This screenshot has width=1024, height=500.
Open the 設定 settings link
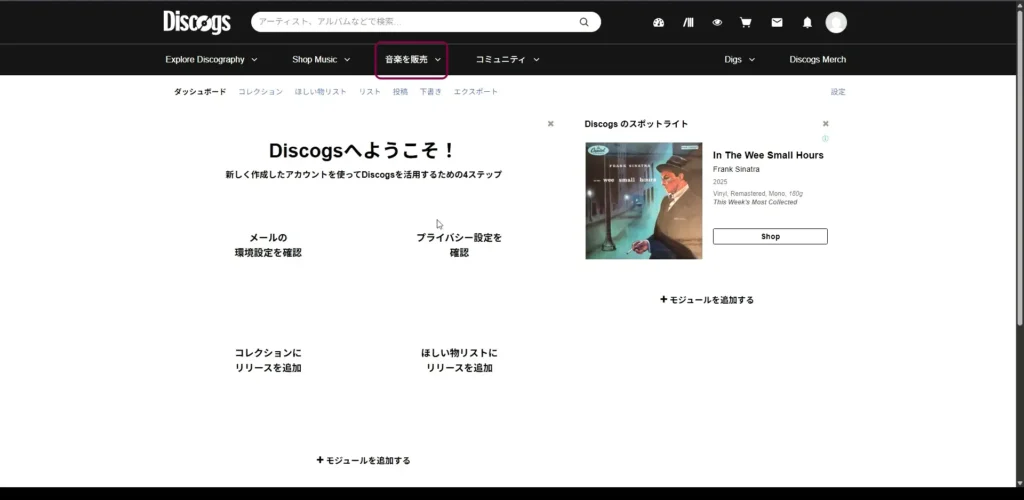pos(837,92)
